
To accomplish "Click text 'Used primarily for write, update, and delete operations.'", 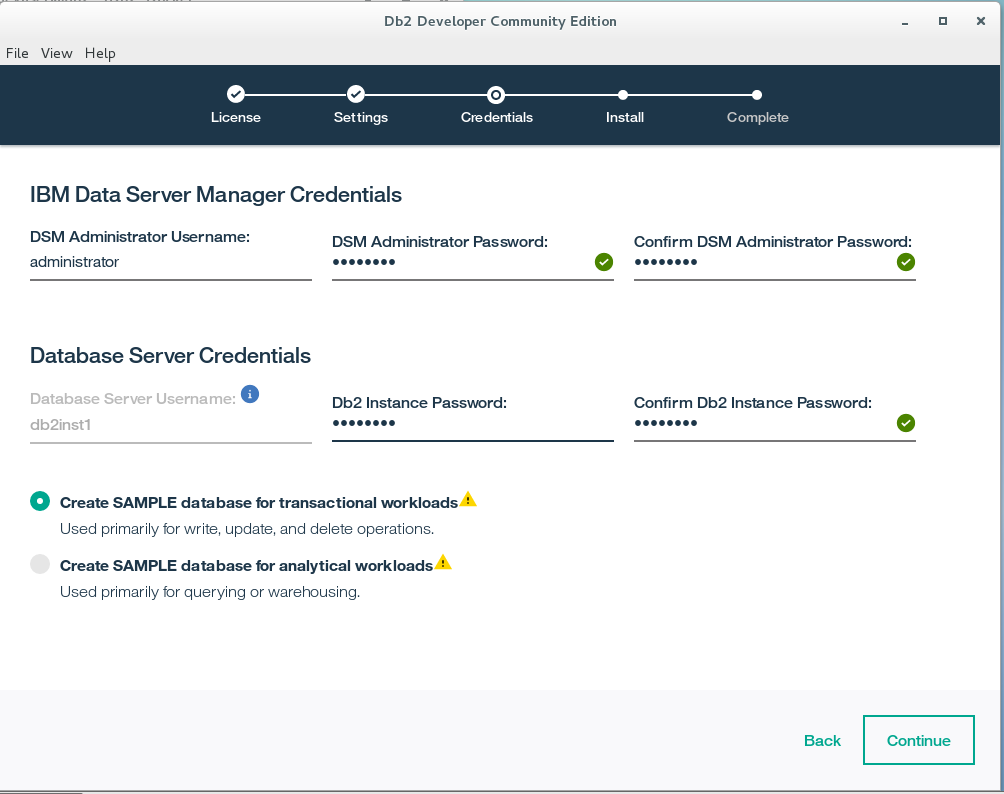I will [247, 529].
